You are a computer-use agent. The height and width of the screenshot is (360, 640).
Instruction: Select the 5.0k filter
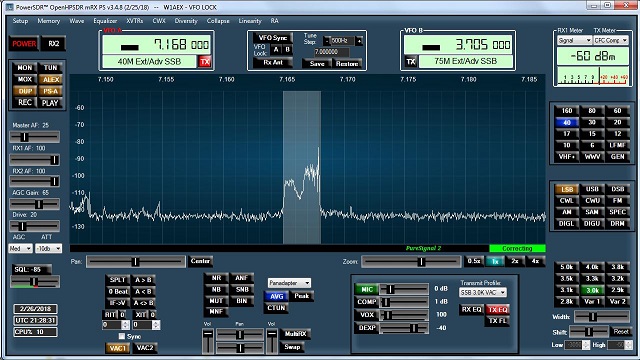[x=567, y=267]
